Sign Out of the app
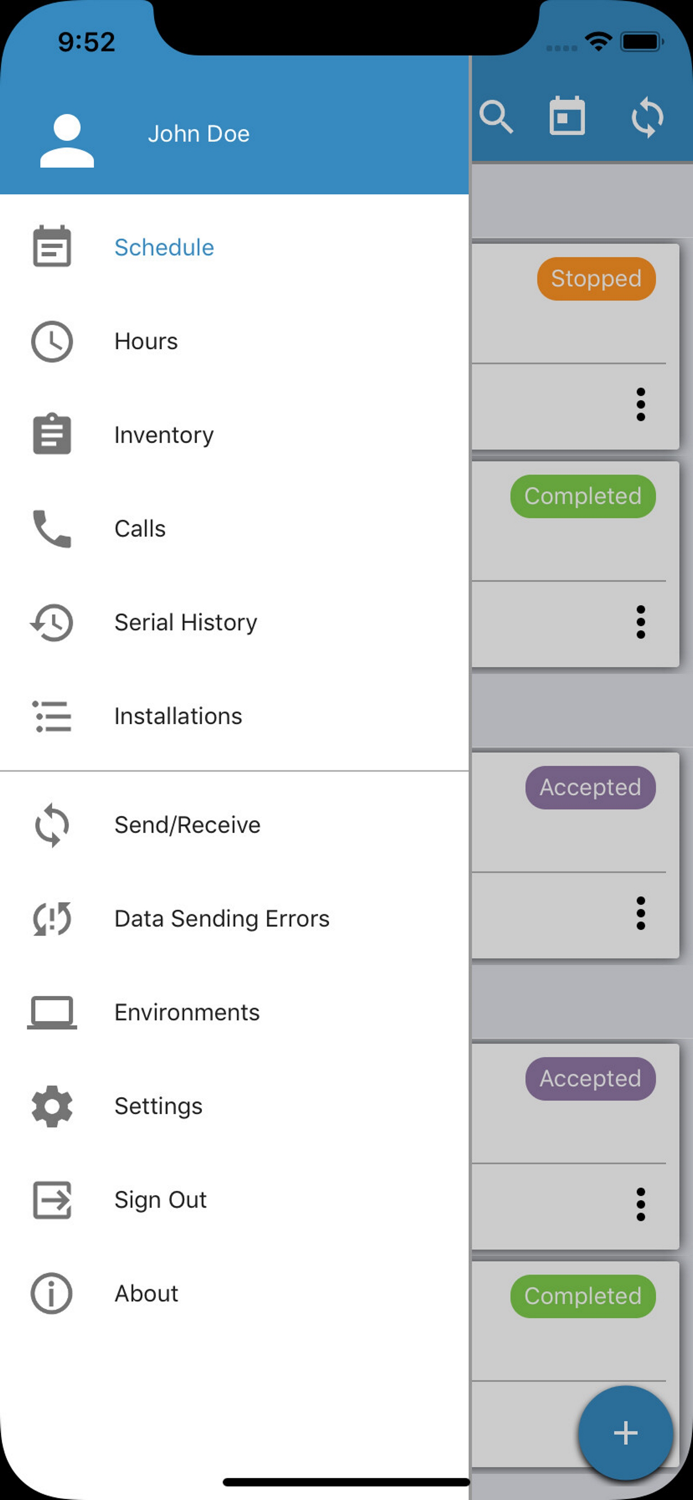Image resolution: width=693 pixels, height=1500 pixels. [160, 1199]
